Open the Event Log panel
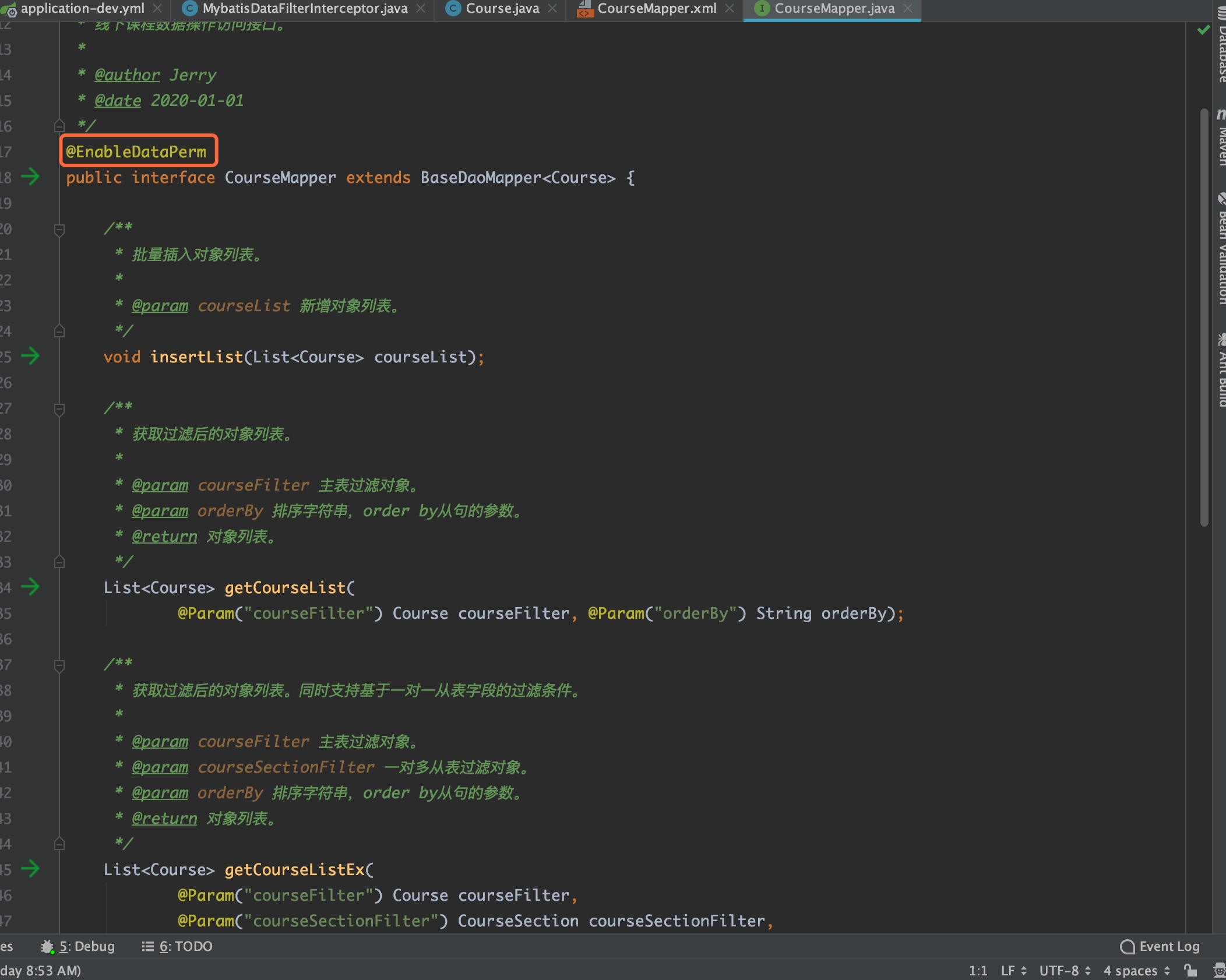1226x980 pixels. (1160, 946)
